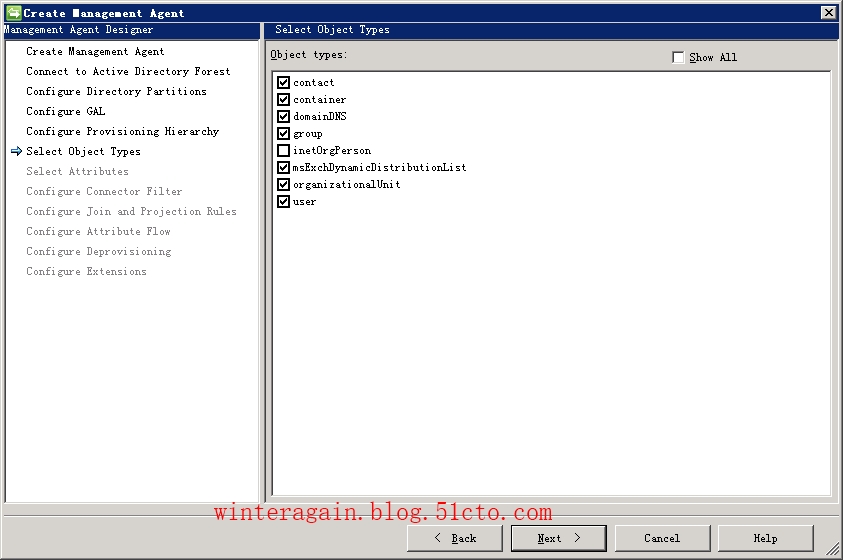Uncheck the contact object type checkbox

pyautogui.click(x=283, y=82)
